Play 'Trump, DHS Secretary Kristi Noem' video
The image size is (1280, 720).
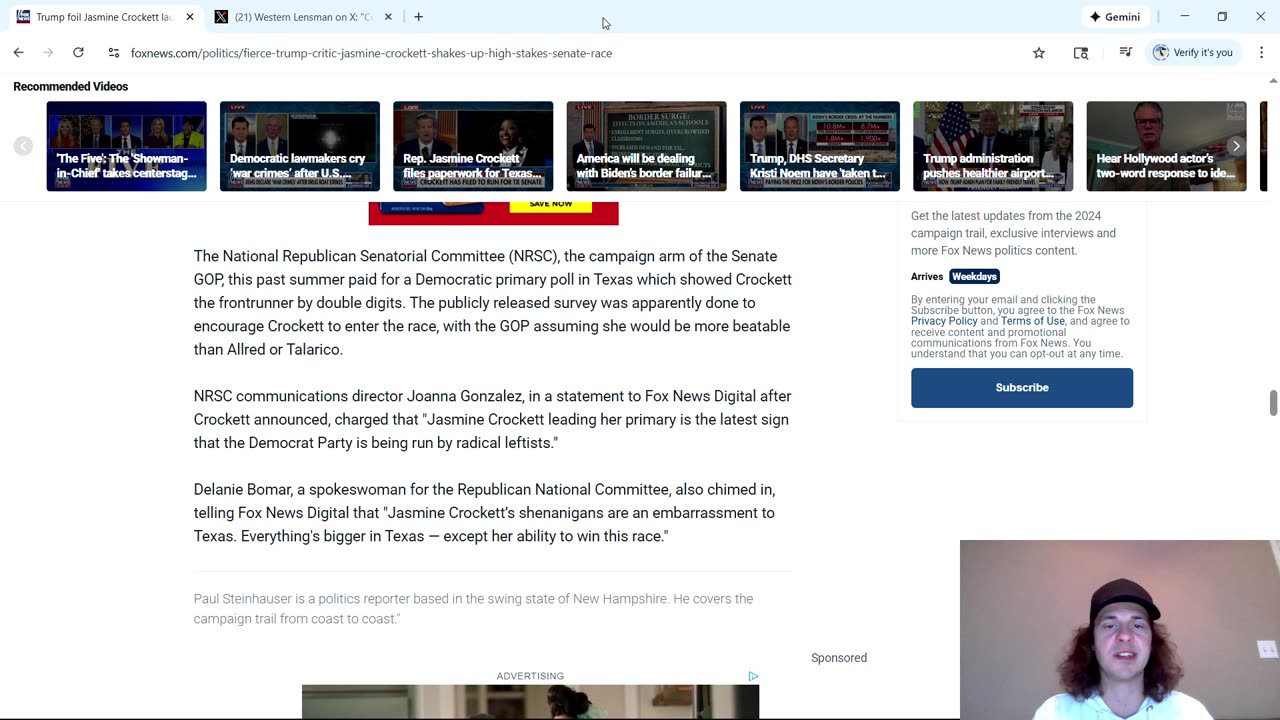[x=819, y=146]
